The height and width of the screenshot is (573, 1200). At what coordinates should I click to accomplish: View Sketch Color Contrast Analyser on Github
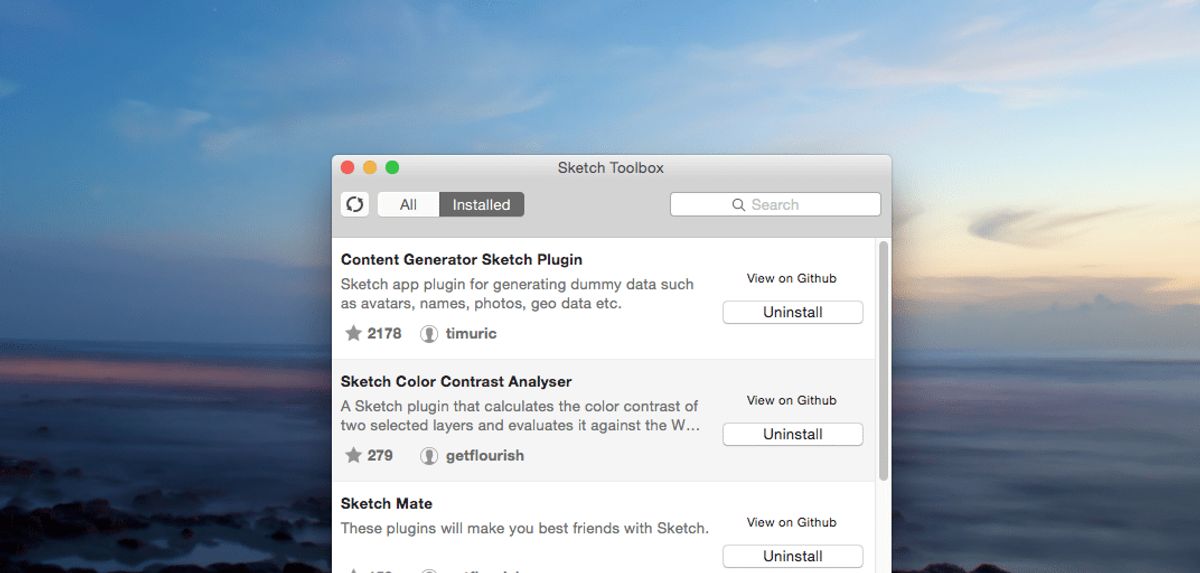pyautogui.click(x=791, y=400)
